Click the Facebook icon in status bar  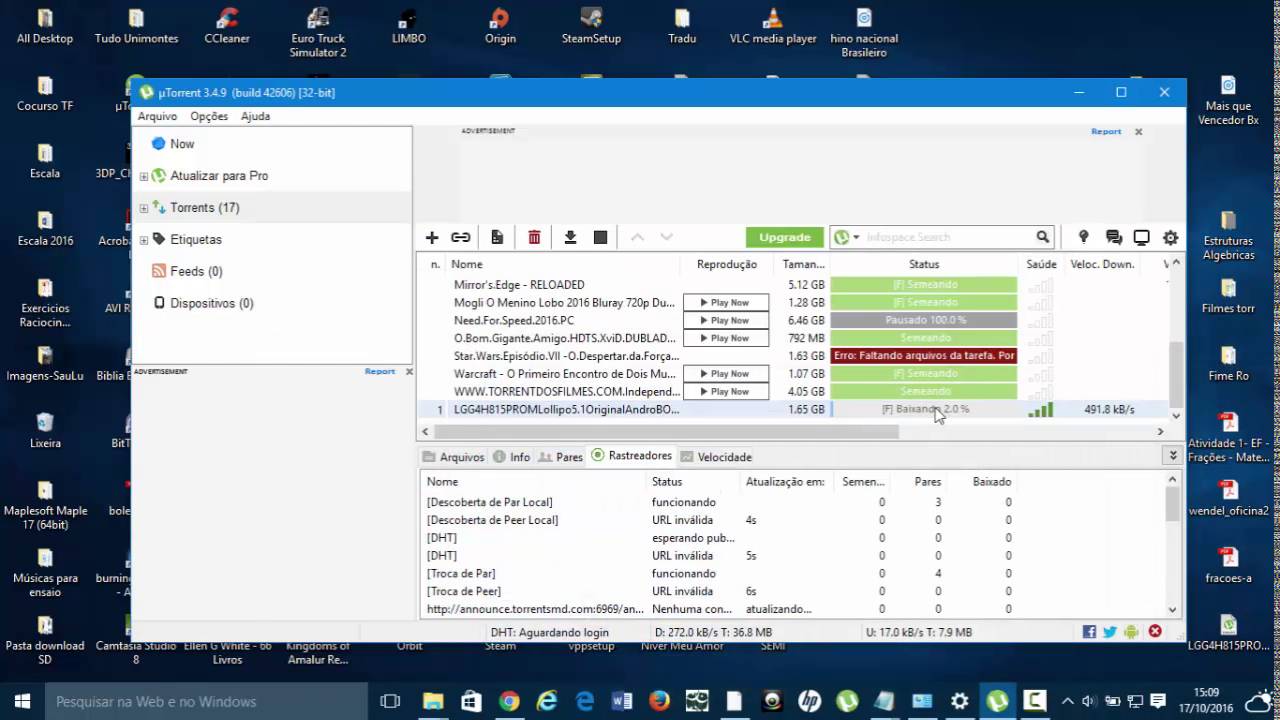(x=1089, y=632)
